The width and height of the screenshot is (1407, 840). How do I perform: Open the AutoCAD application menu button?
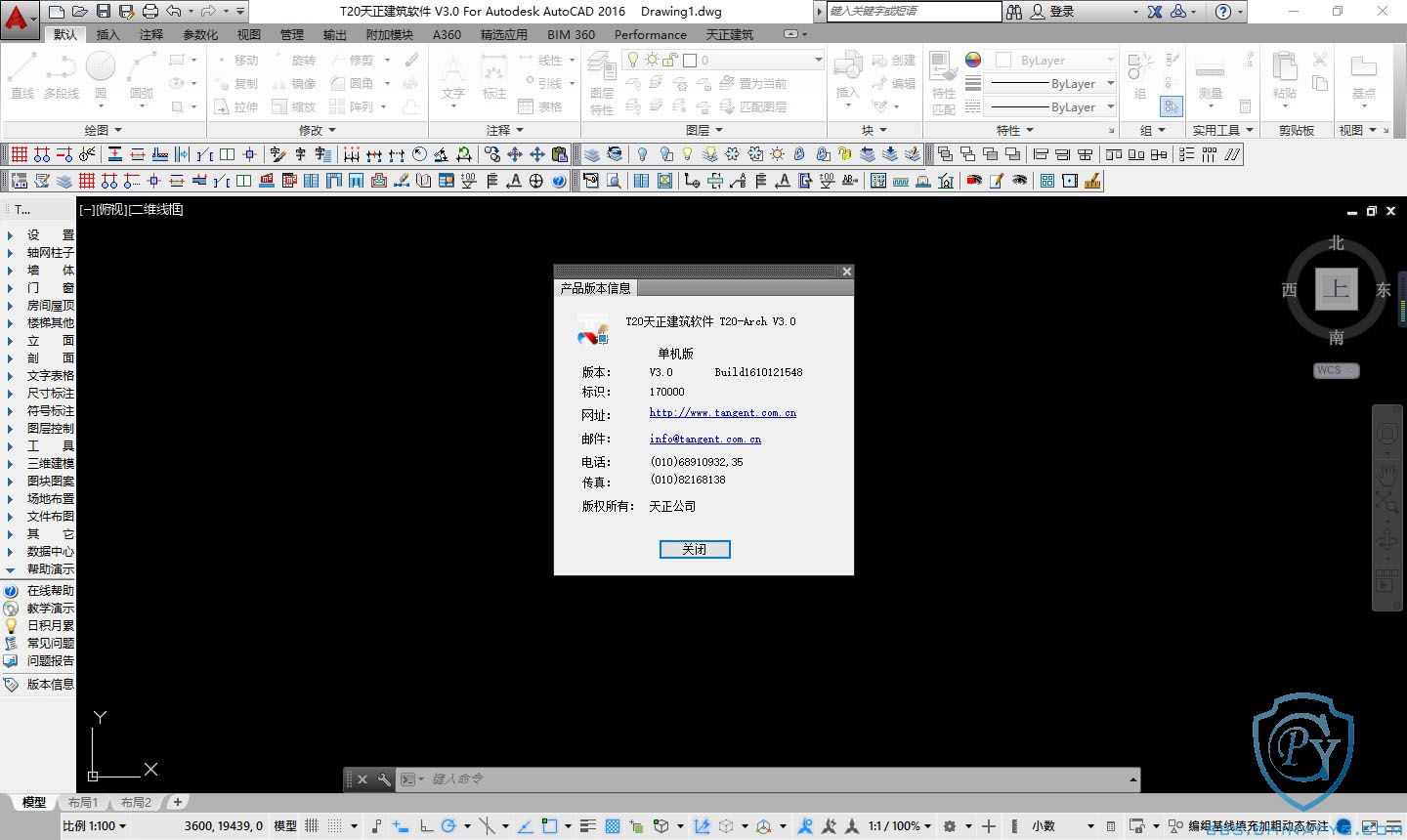19,19
